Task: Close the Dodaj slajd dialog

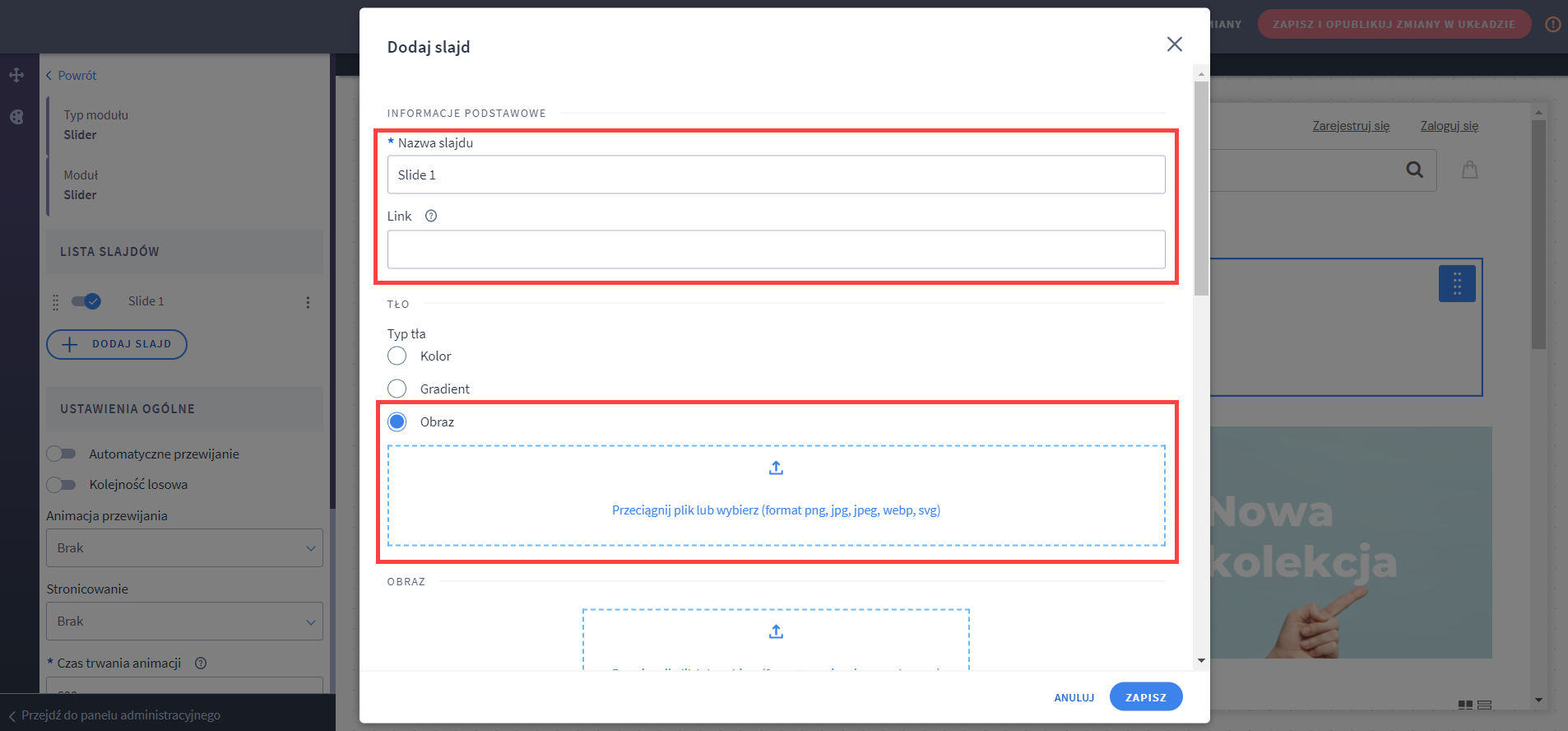Action: (1174, 44)
